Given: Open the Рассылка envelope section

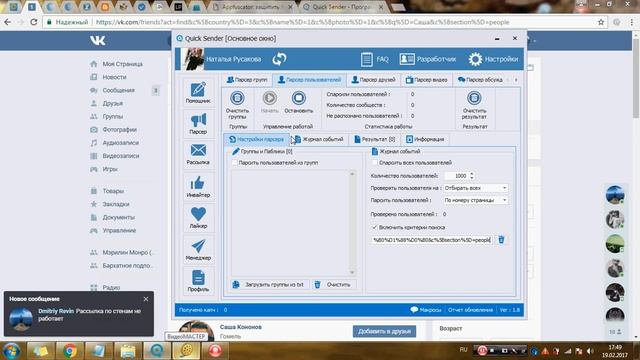Looking at the screenshot, I should (x=198, y=154).
